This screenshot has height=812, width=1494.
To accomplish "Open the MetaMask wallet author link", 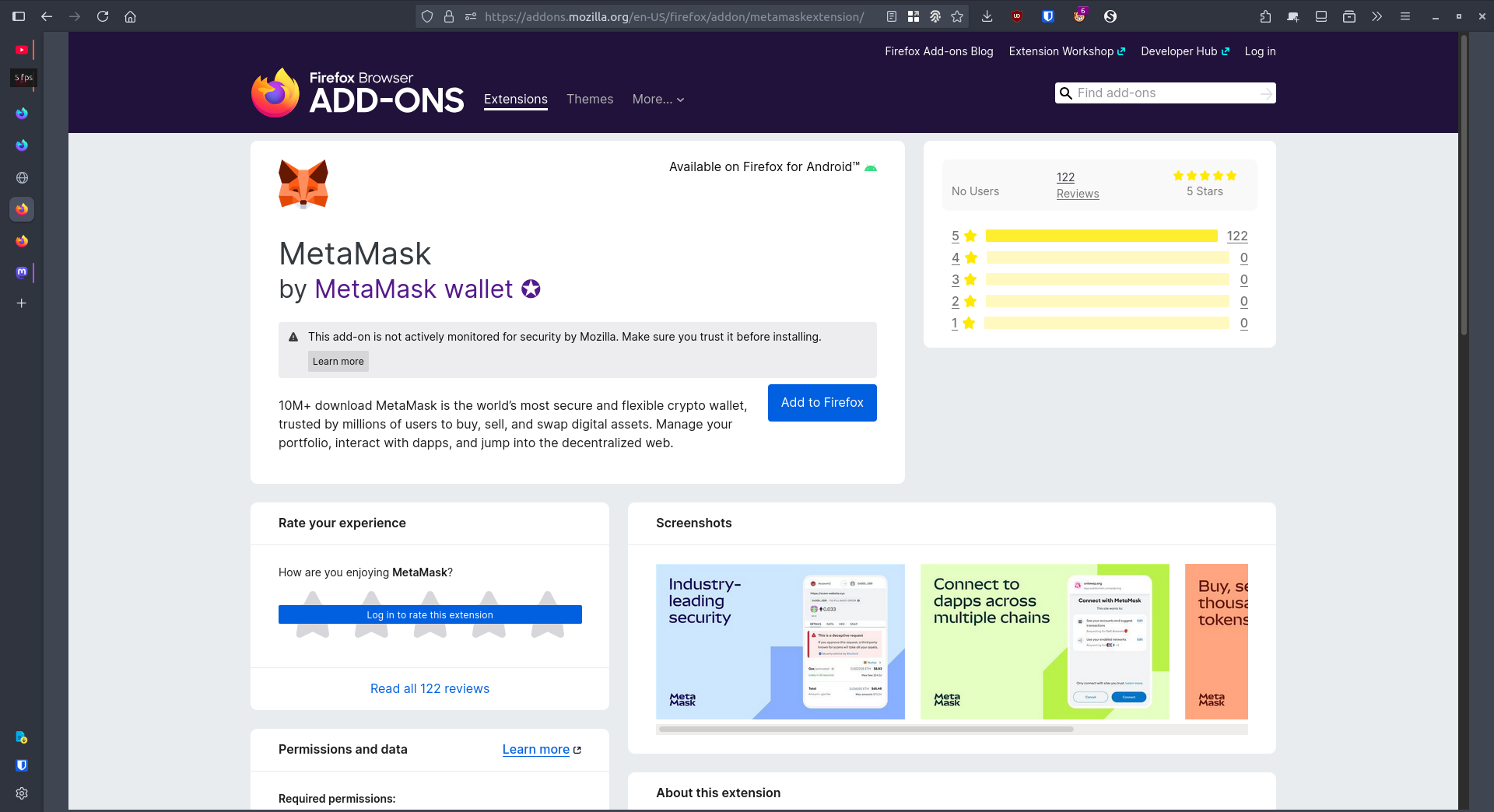I will [x=413, y=289].
